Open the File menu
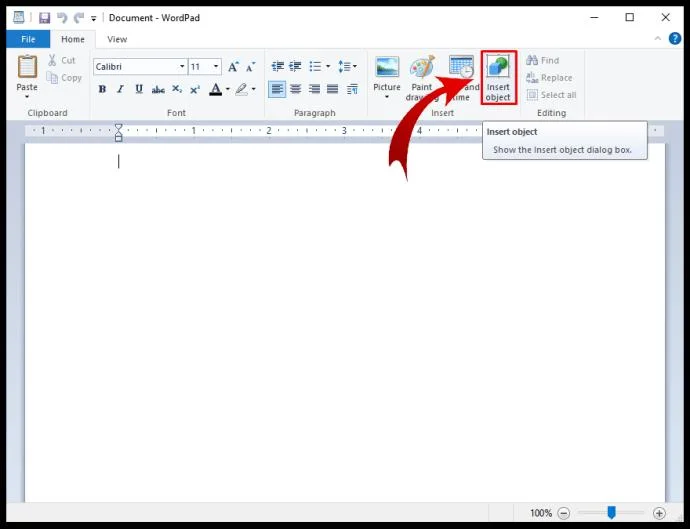 [x=28, y=39]
